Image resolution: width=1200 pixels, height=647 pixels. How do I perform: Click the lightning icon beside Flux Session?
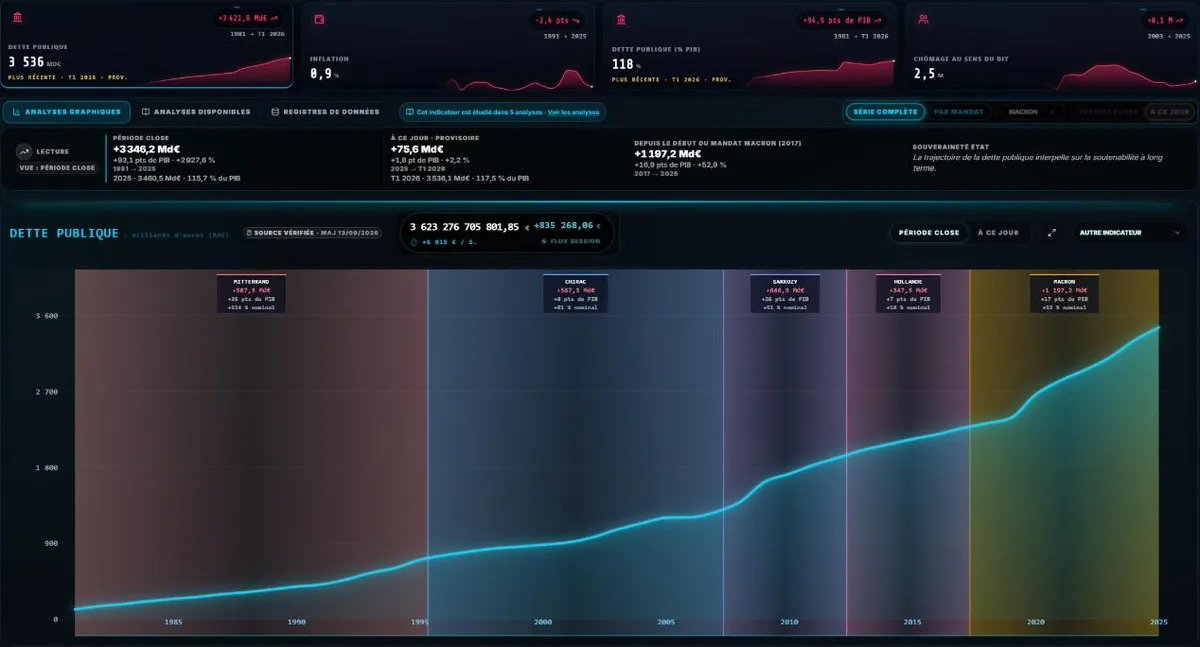tap(543, 241)
